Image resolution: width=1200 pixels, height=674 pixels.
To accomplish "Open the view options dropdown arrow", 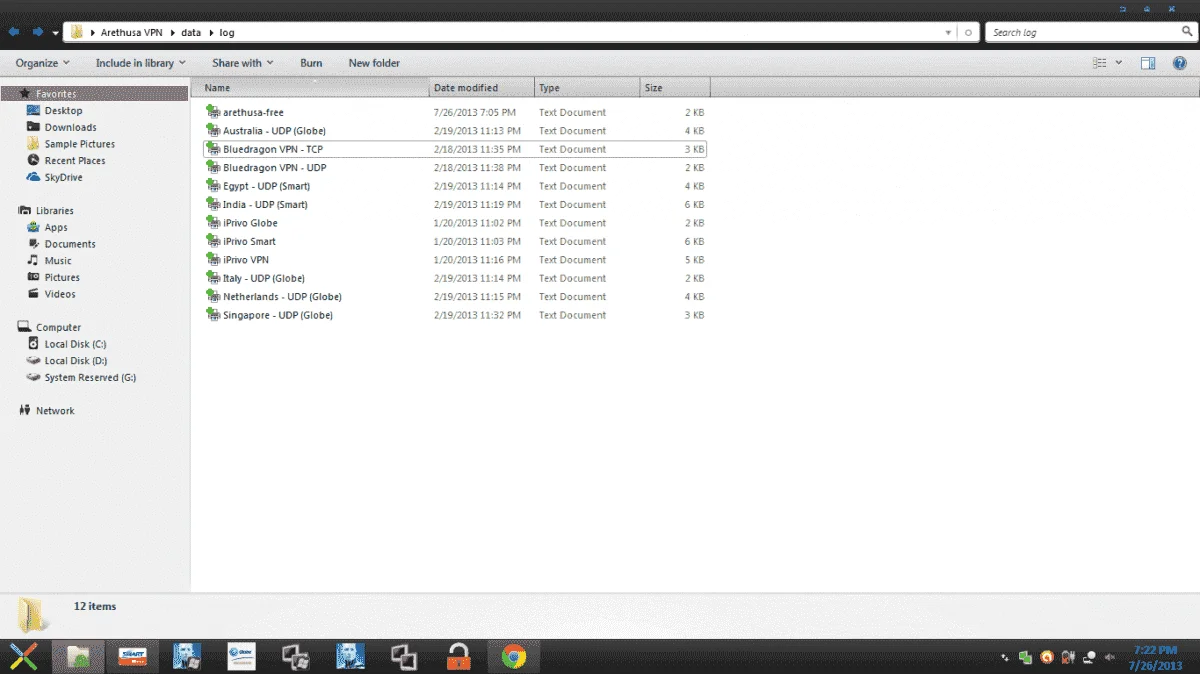I will coord(1119,63).
